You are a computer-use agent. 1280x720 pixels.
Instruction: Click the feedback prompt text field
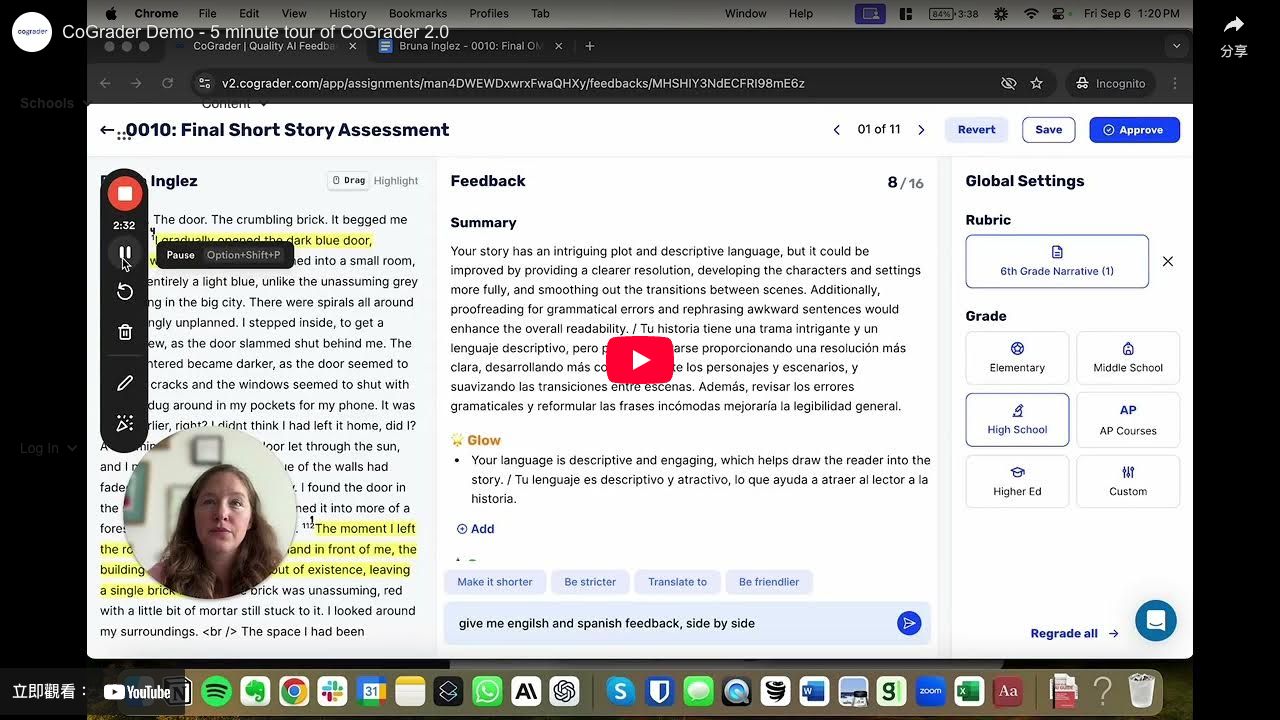click(670, 623)
